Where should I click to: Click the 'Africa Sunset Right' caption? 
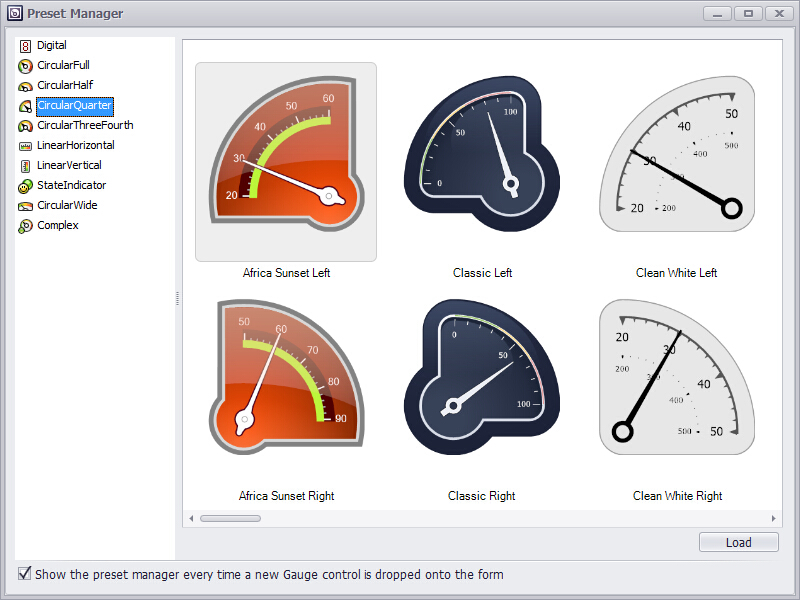(286, 496)
